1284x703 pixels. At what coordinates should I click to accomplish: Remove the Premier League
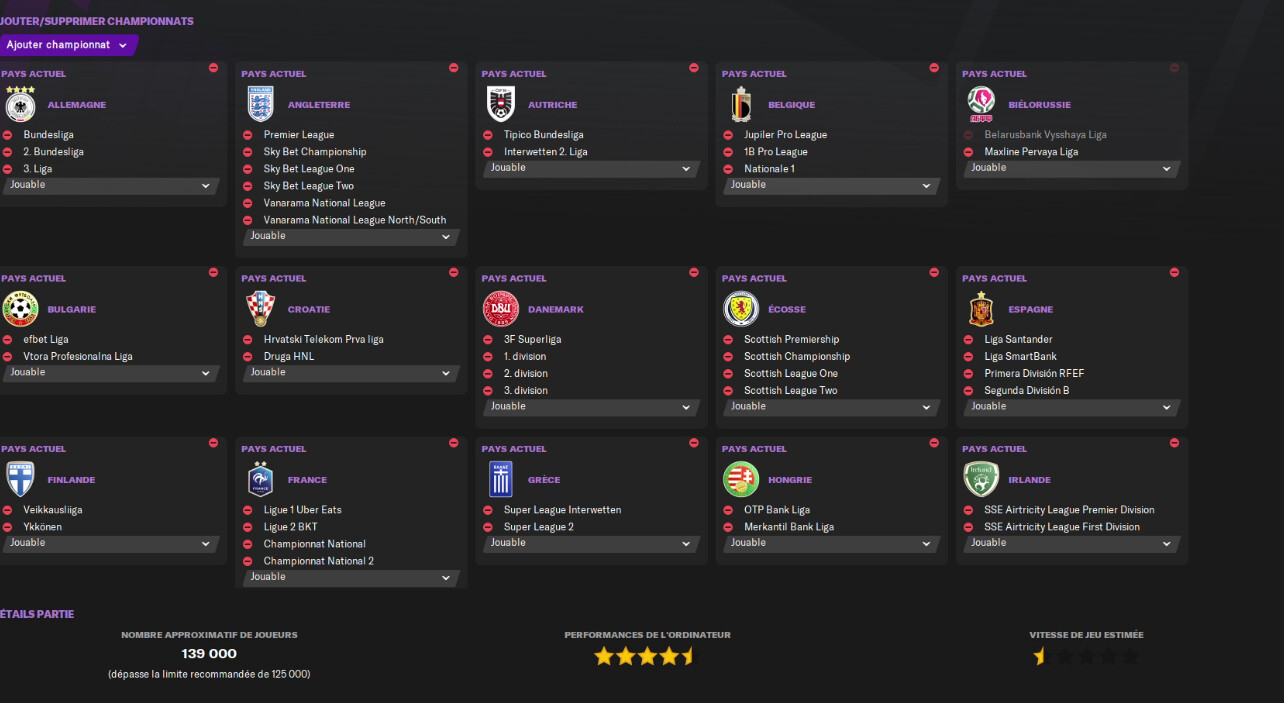pyautogui.click(x=247, y=135)
